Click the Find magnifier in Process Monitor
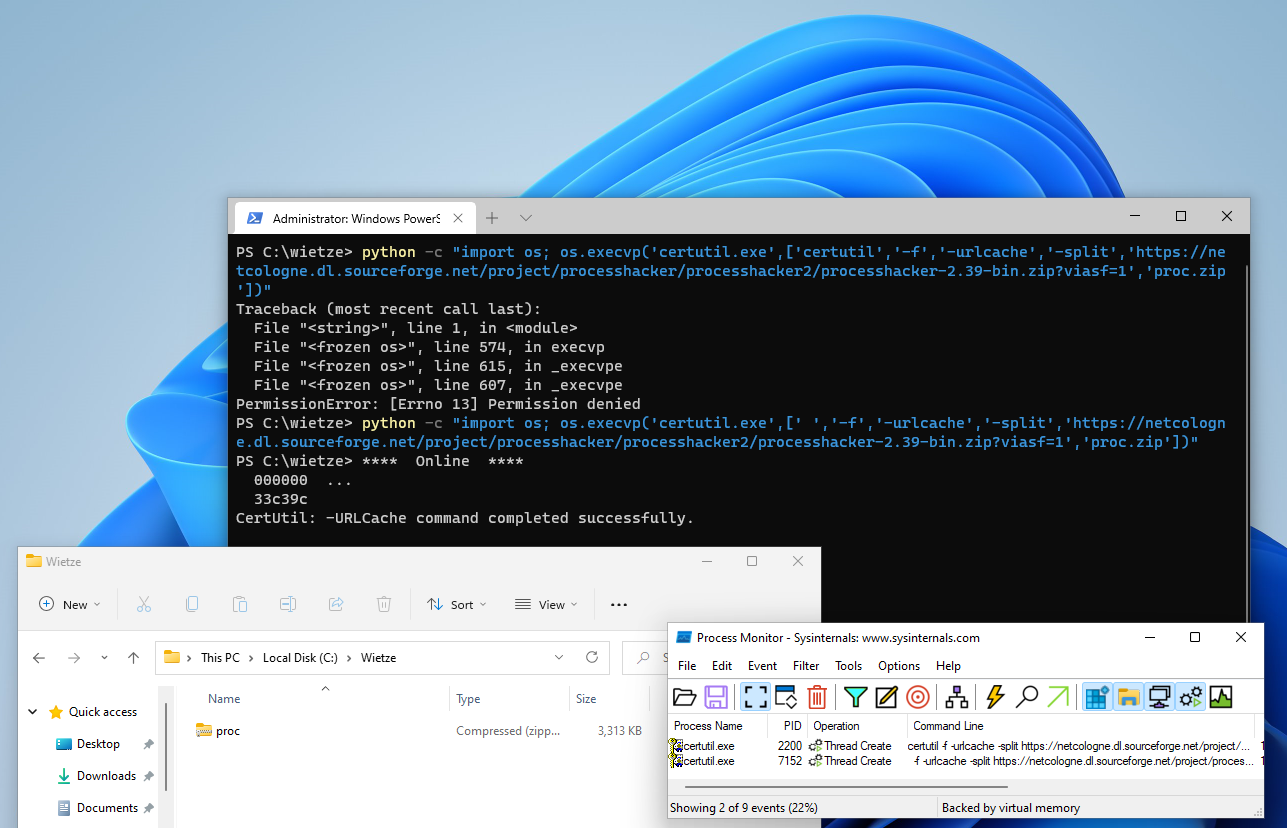 [x=1027, y=697]
